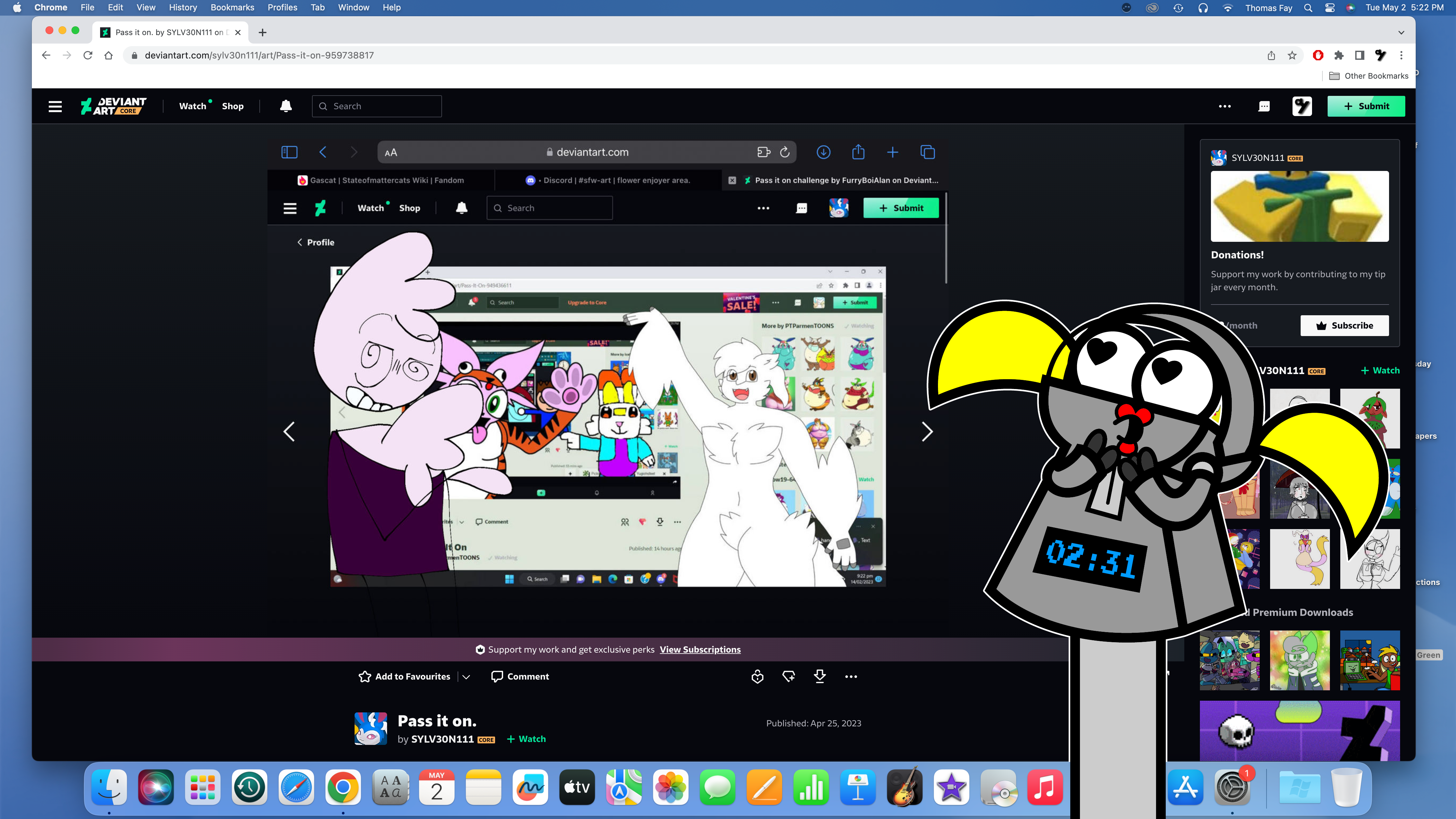Go to the next deviation image
Image resolution: width=1456 pixels, height=819 pixels.
[927, 432]
